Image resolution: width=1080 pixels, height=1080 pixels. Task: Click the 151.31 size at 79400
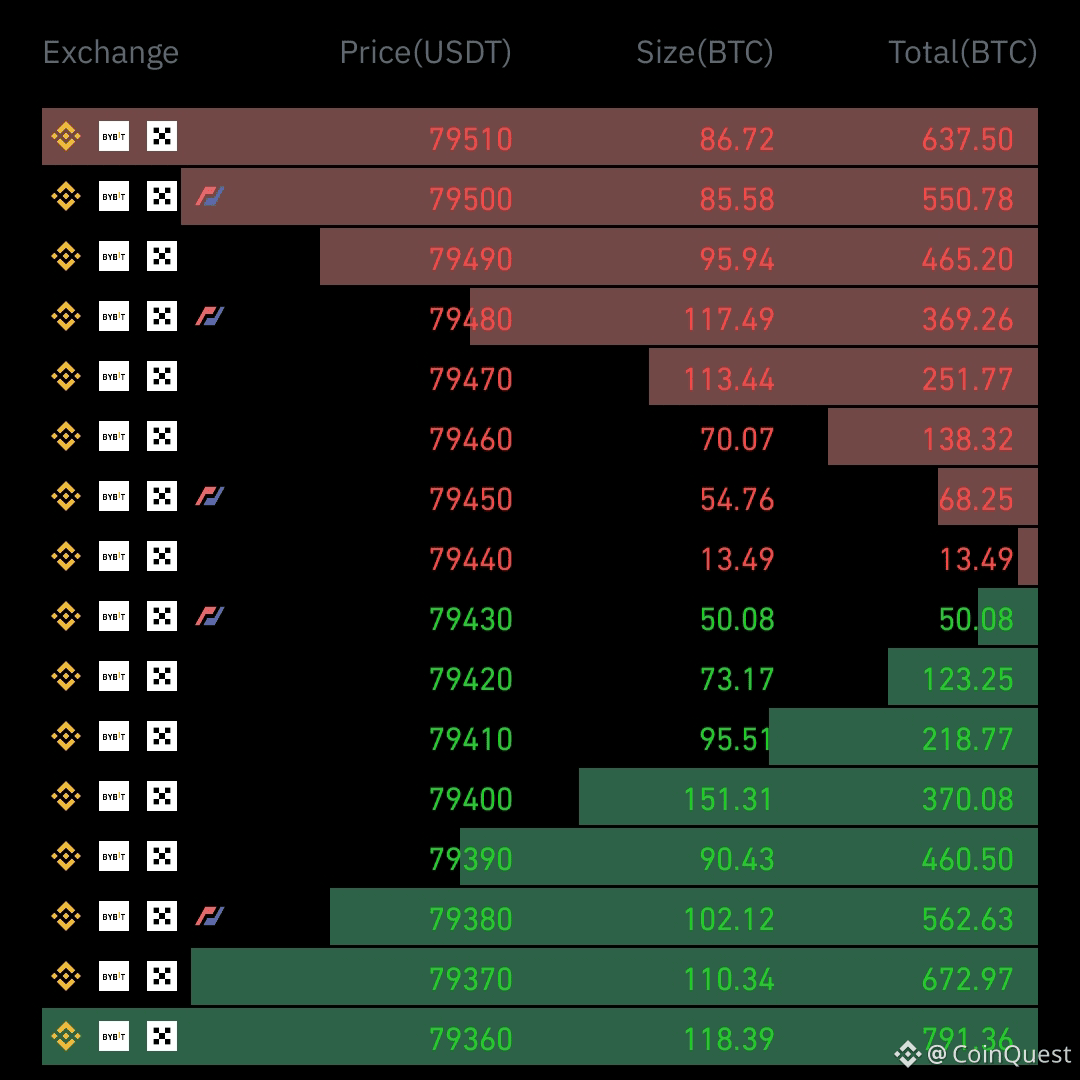click(x=729, y=799)
